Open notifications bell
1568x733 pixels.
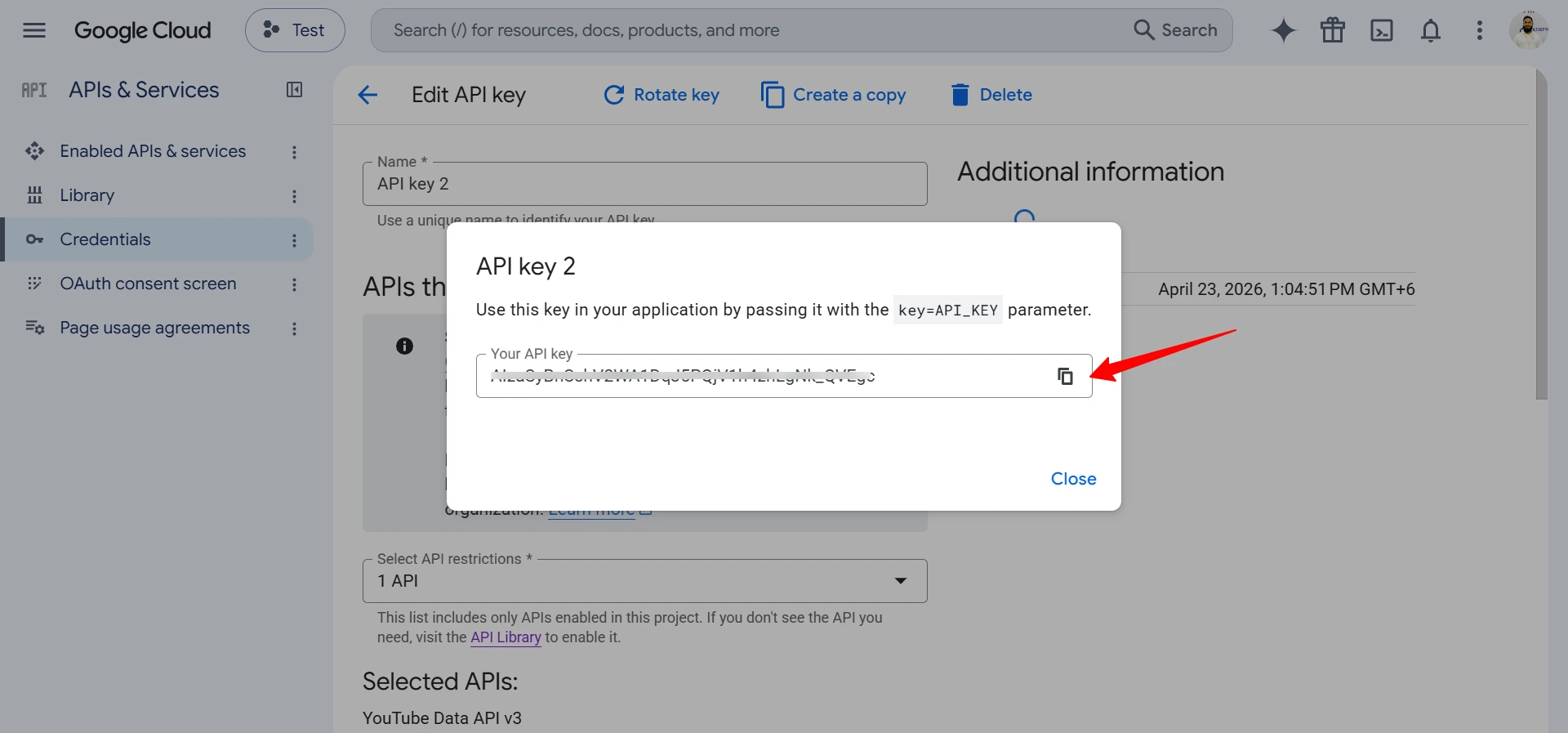coord(1431,30)
